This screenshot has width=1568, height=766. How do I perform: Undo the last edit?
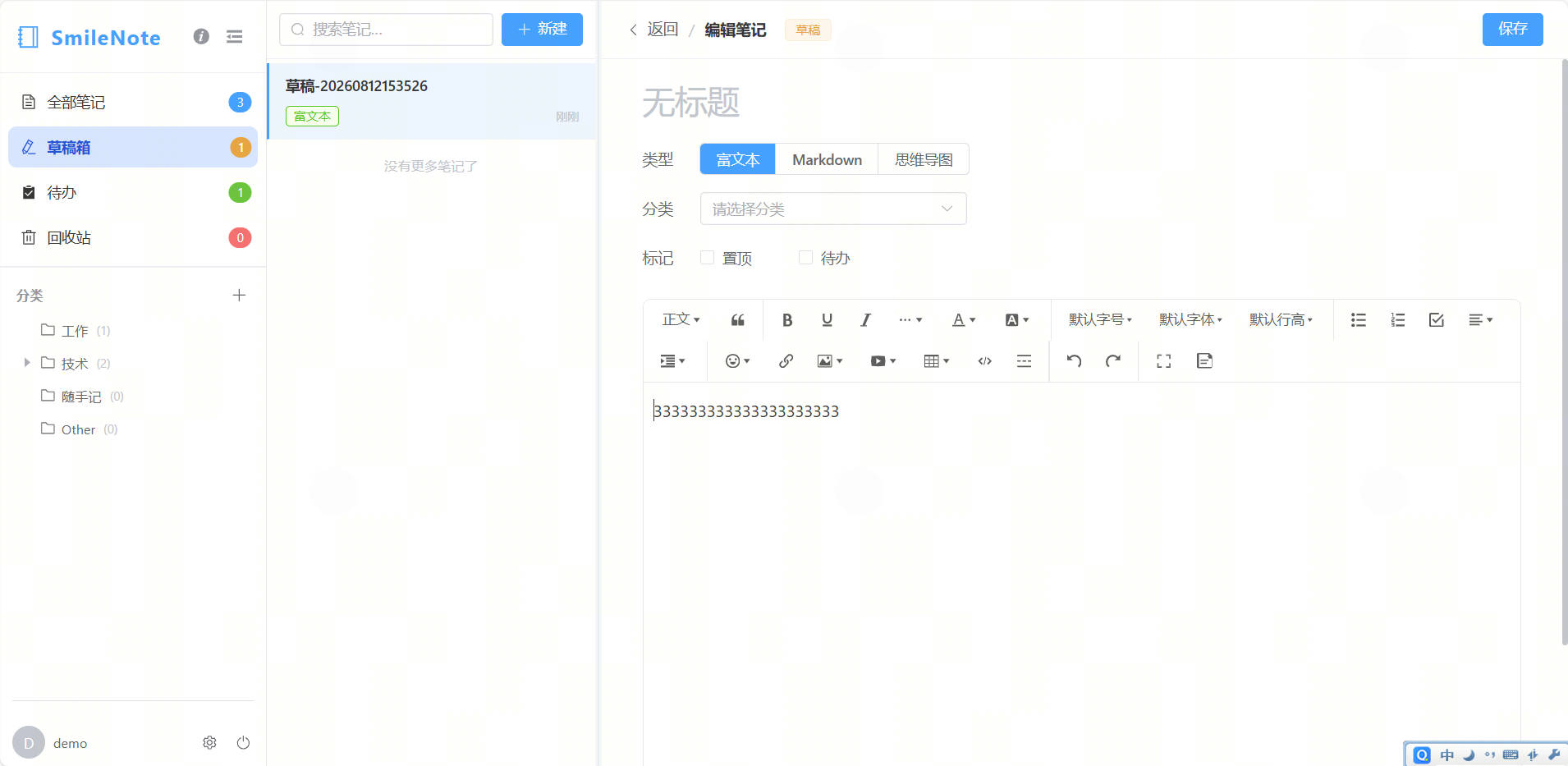[x=1074, y=361]
